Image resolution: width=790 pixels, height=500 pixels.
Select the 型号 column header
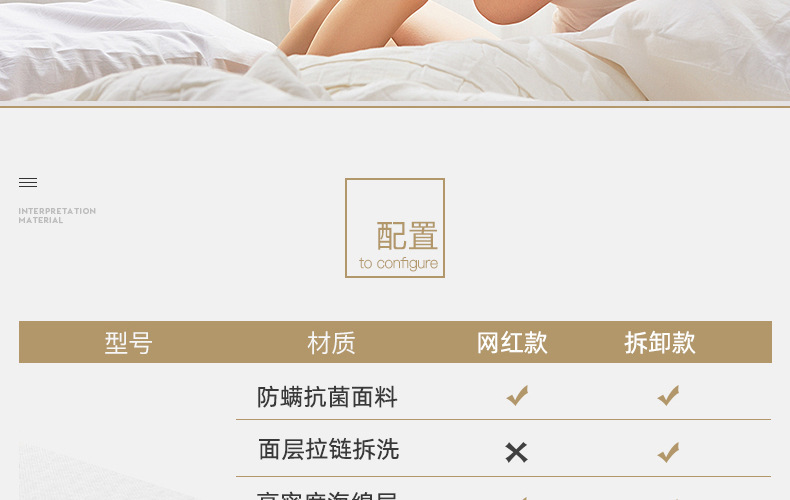[128, 343]
